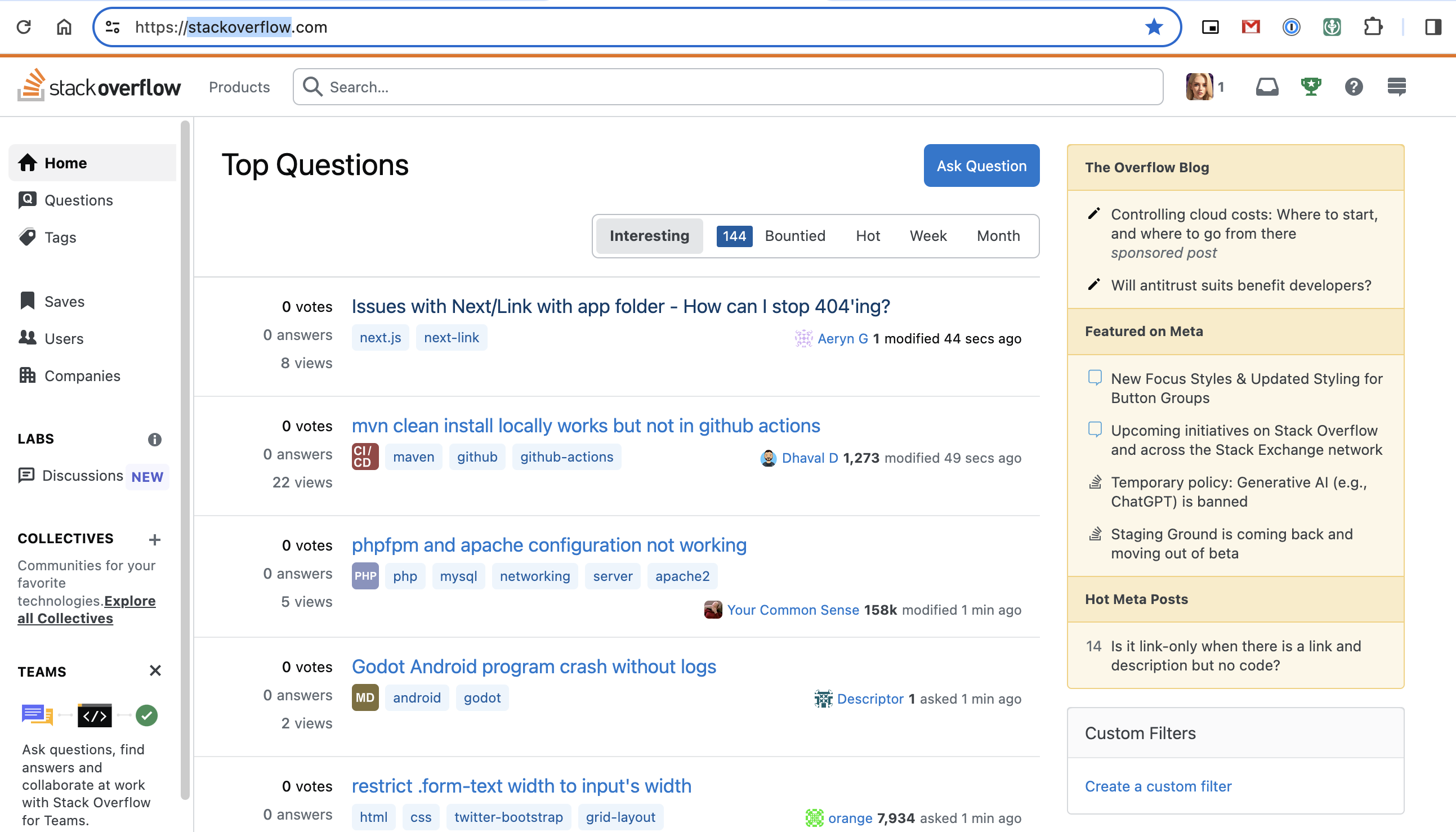
Task: Click the next.js tag
Action: pos(380,338)
